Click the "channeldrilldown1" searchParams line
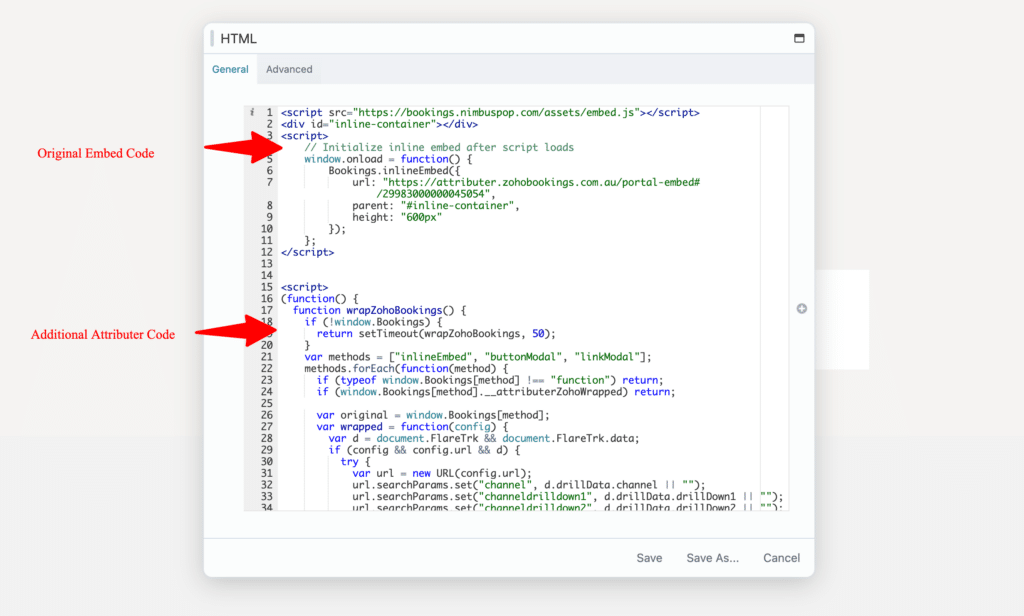Image resolution: width=1024 pixels, height=616 pixels. [x=567, y=496]
